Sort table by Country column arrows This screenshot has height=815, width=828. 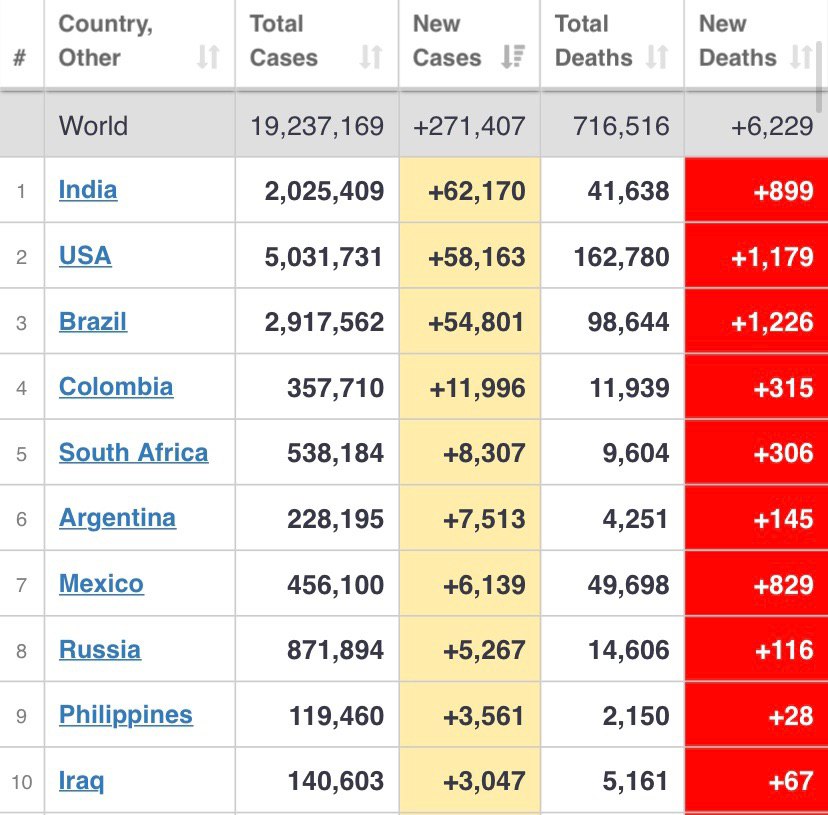pyautogui.click(x=208, y=57)
